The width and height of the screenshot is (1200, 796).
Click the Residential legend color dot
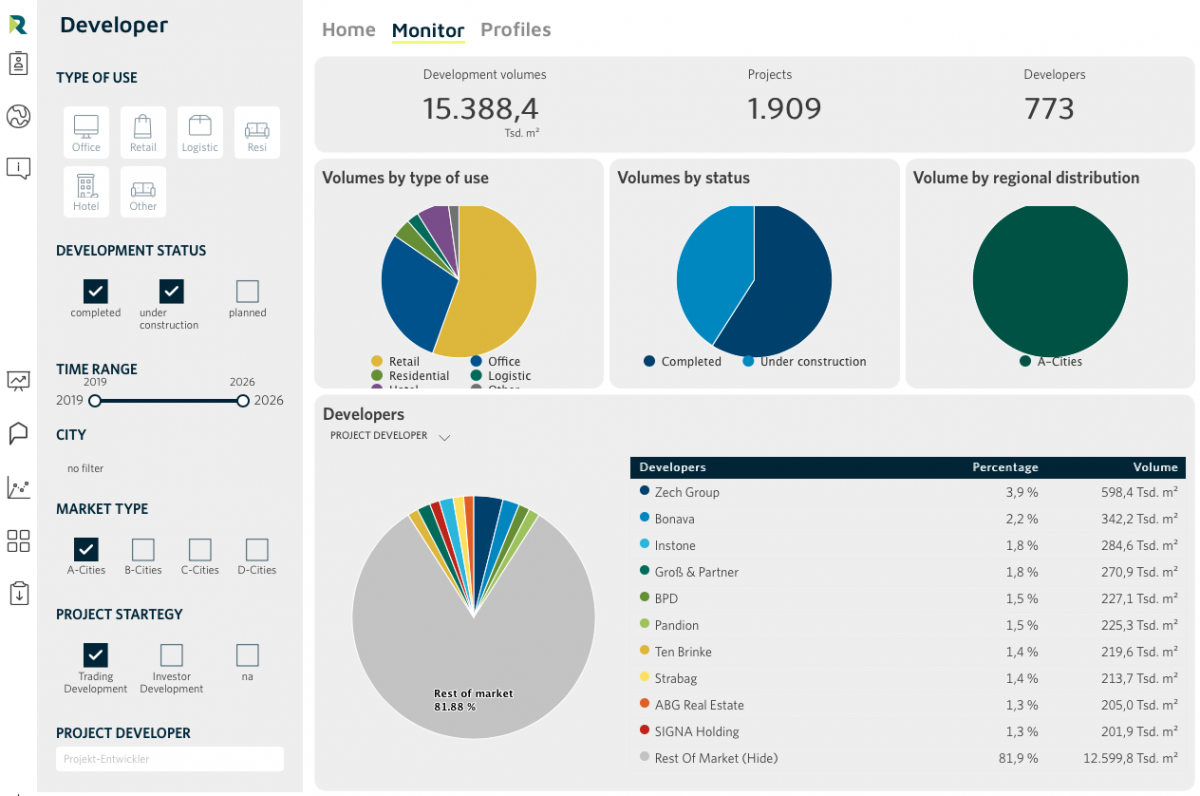377,376
